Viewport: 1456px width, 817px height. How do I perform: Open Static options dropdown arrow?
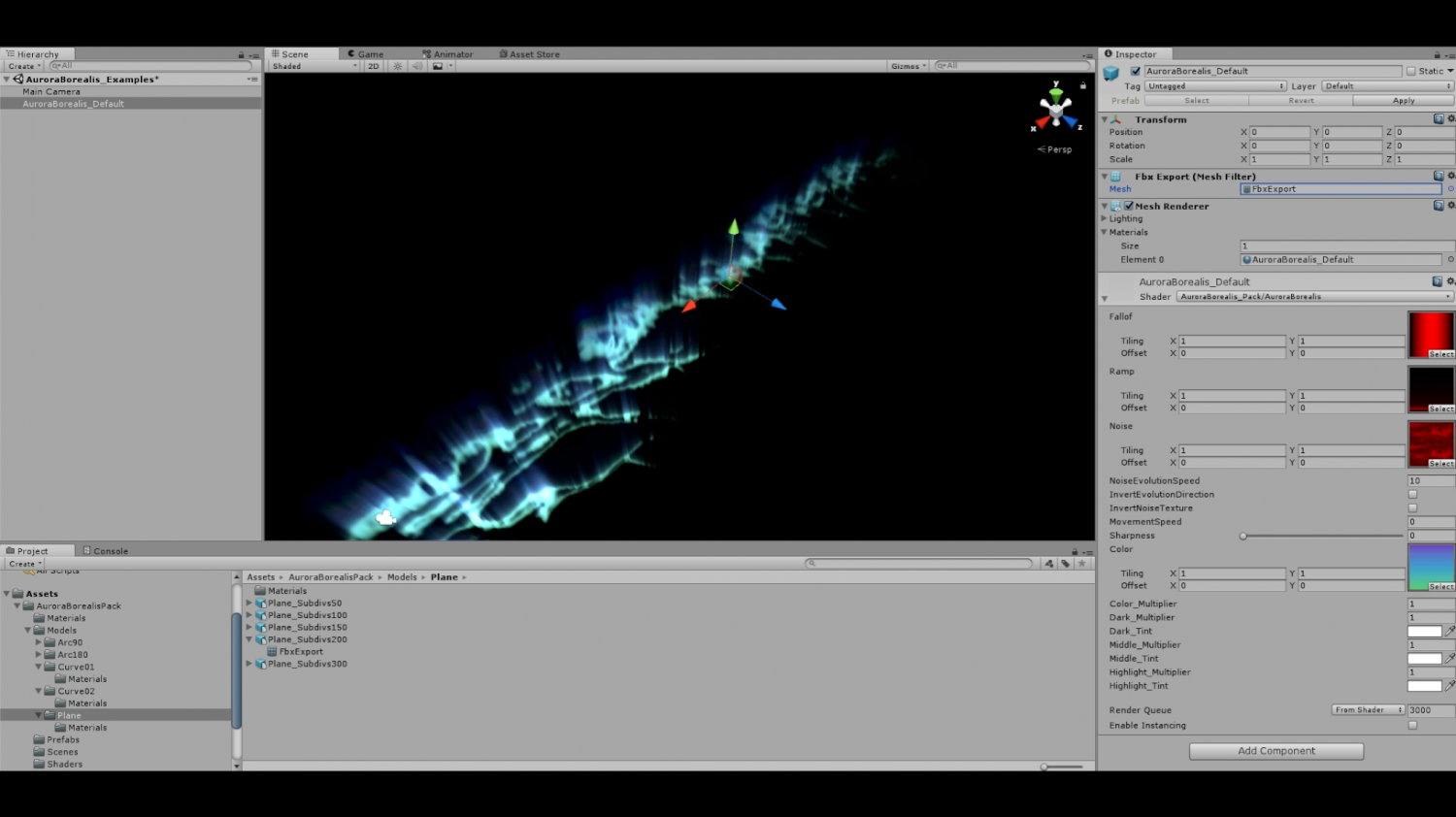[1450, 71]
